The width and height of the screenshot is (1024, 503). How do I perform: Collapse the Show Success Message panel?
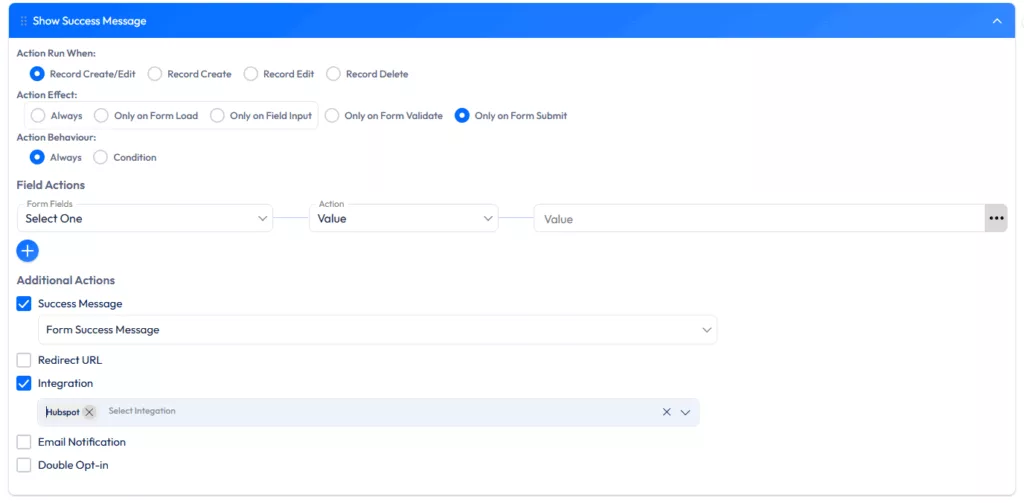pyautogui.click(x=996, y=21)
